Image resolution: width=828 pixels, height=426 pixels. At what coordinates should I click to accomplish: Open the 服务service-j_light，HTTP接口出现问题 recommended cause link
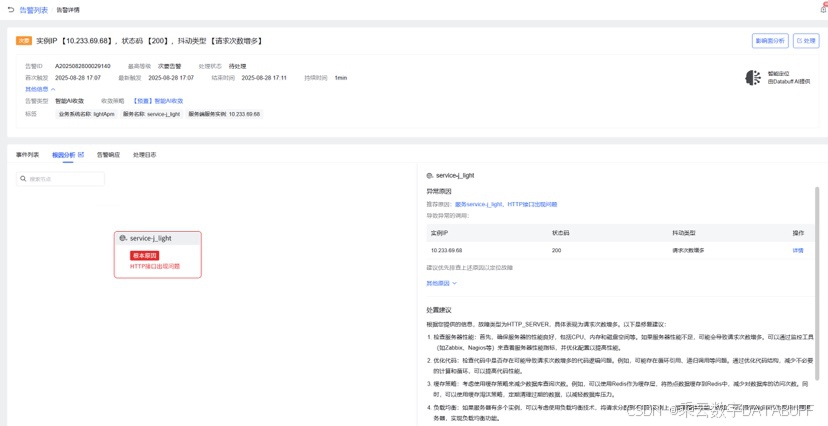[506, 204]
